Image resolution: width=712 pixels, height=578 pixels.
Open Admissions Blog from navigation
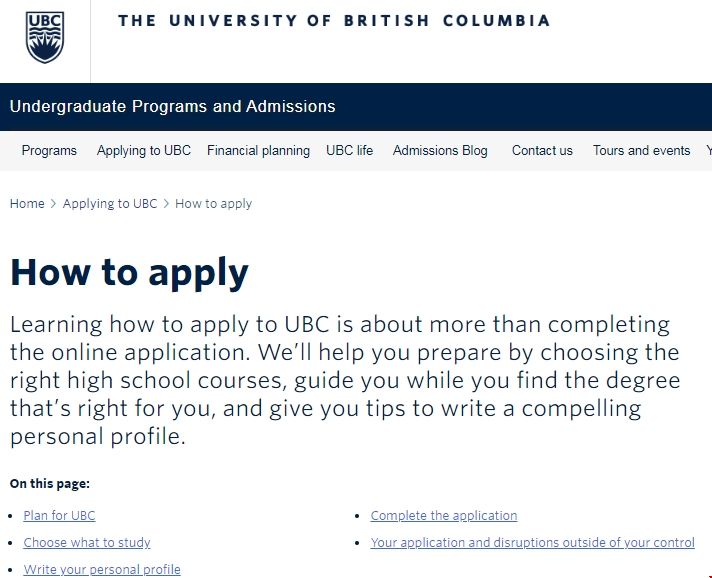(440, 151)
